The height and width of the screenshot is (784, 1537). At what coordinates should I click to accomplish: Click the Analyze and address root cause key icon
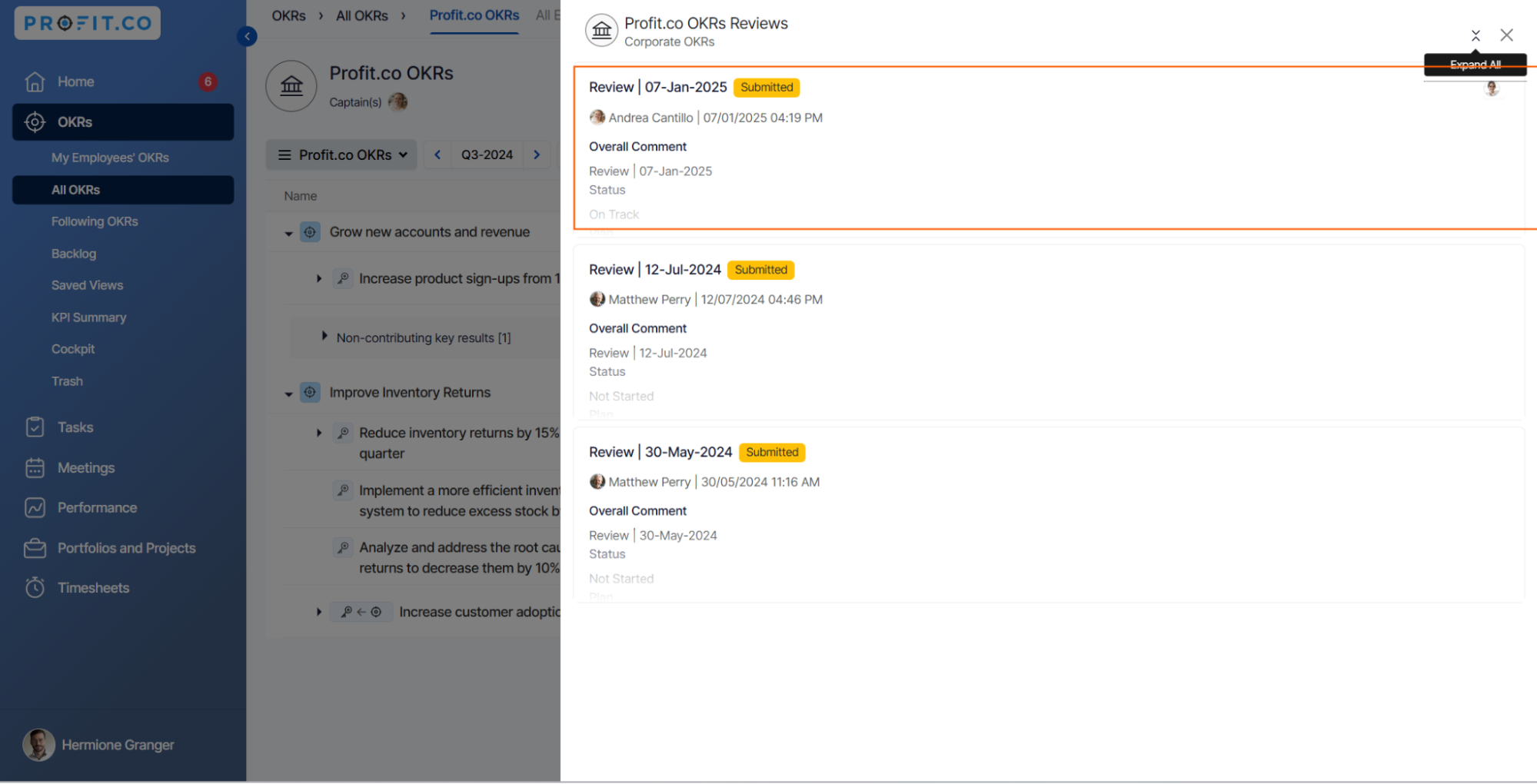pos(343,547)
